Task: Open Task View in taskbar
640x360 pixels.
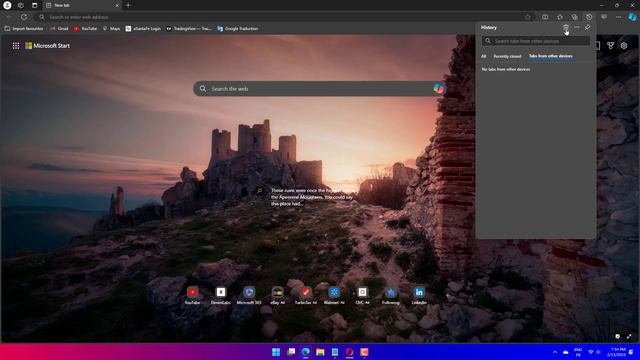Action: click(x=291, y=352)
